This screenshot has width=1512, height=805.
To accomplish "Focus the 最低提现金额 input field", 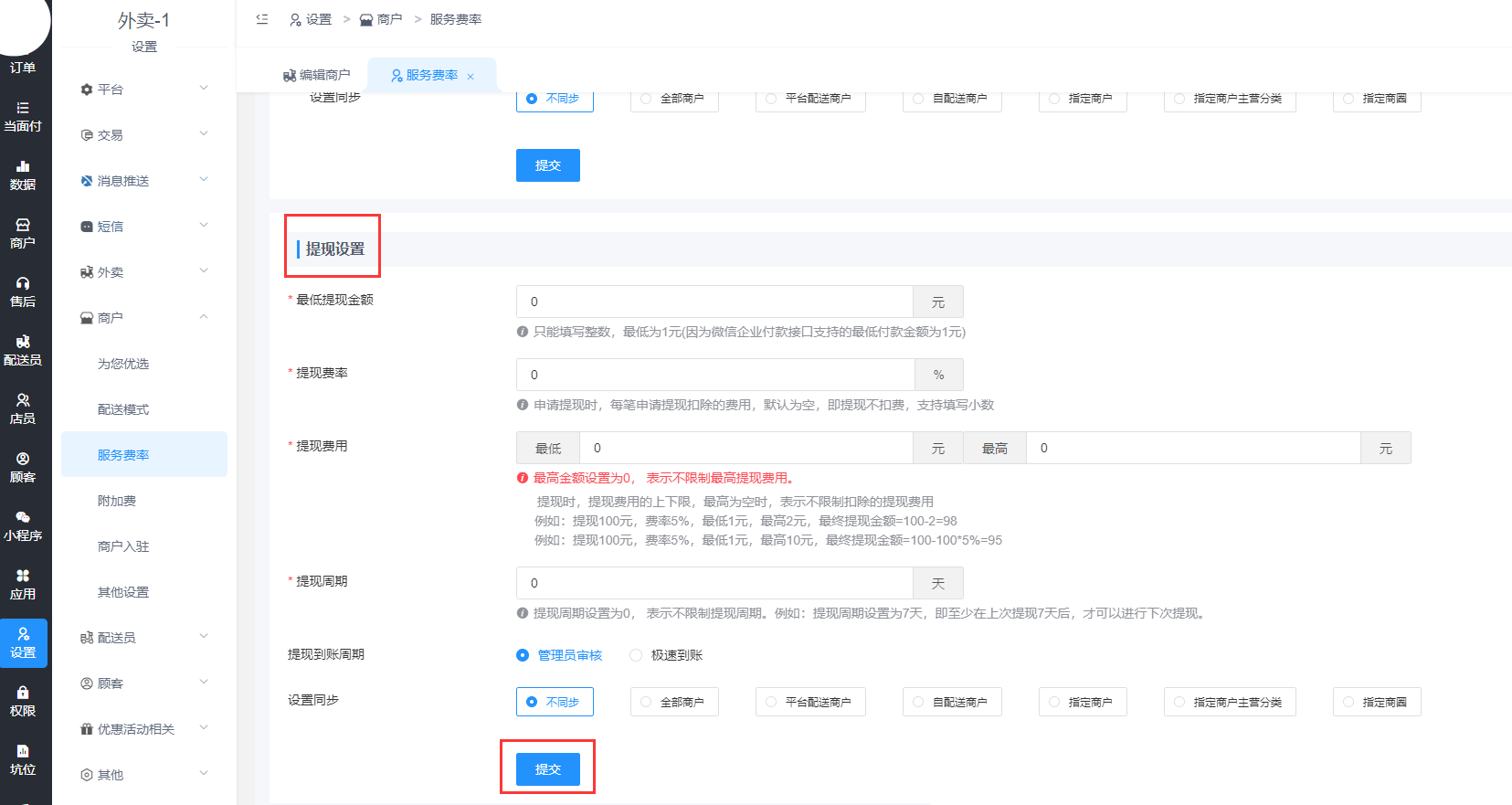I will point(714,302).
